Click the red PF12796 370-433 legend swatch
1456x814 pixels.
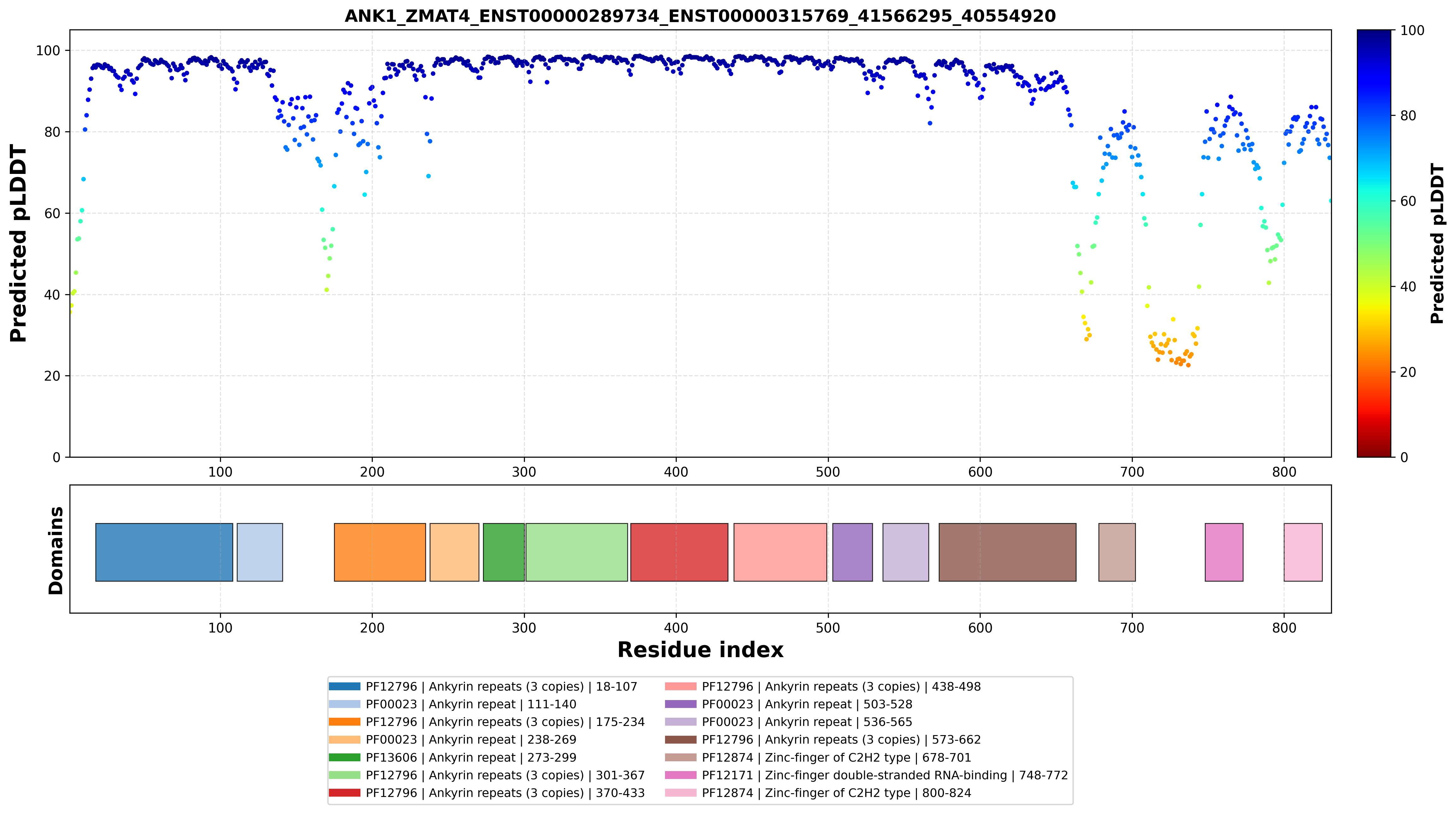[x=344, y=793]
